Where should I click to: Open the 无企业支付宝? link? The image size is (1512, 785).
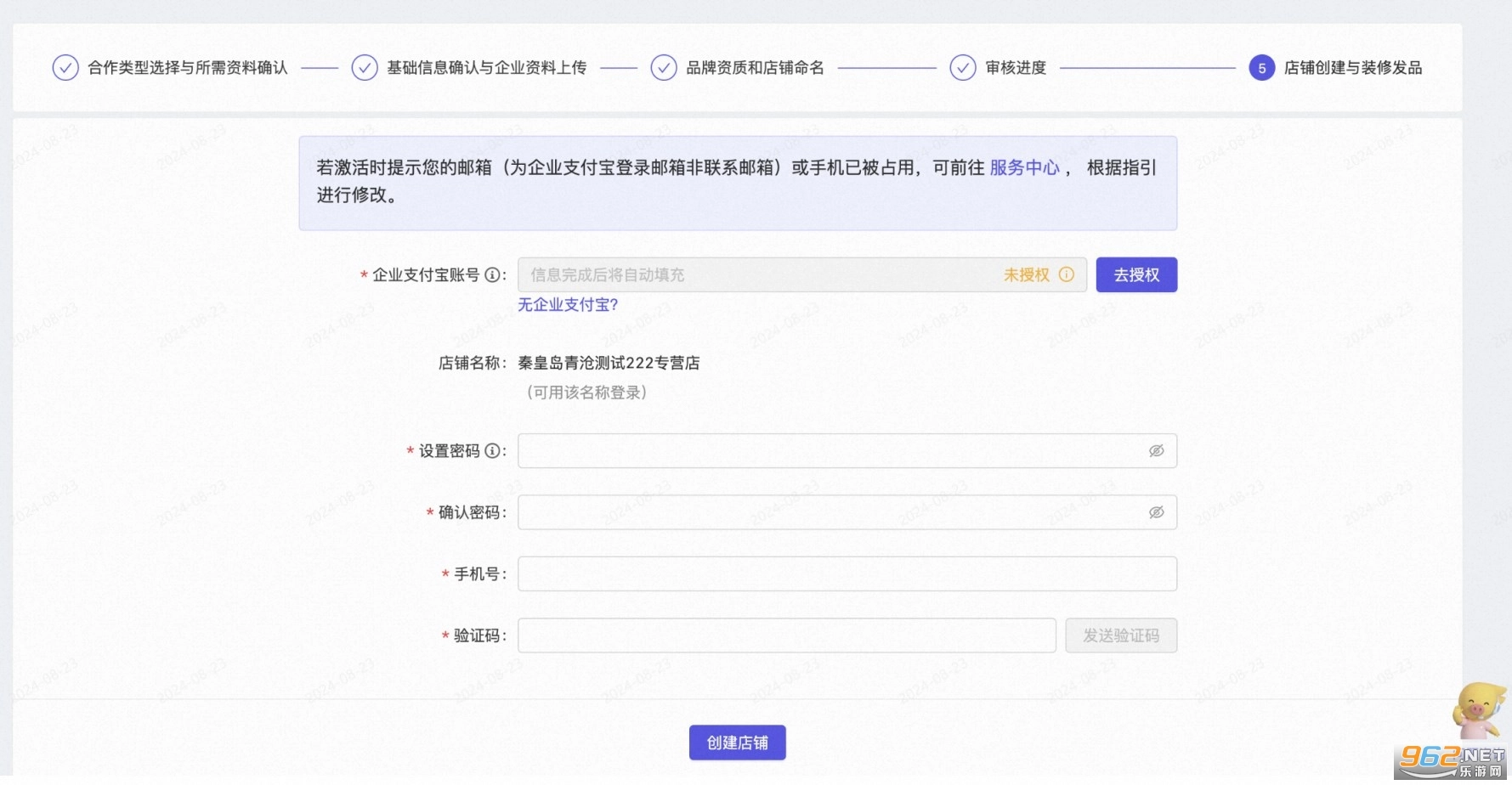[568, 305]
